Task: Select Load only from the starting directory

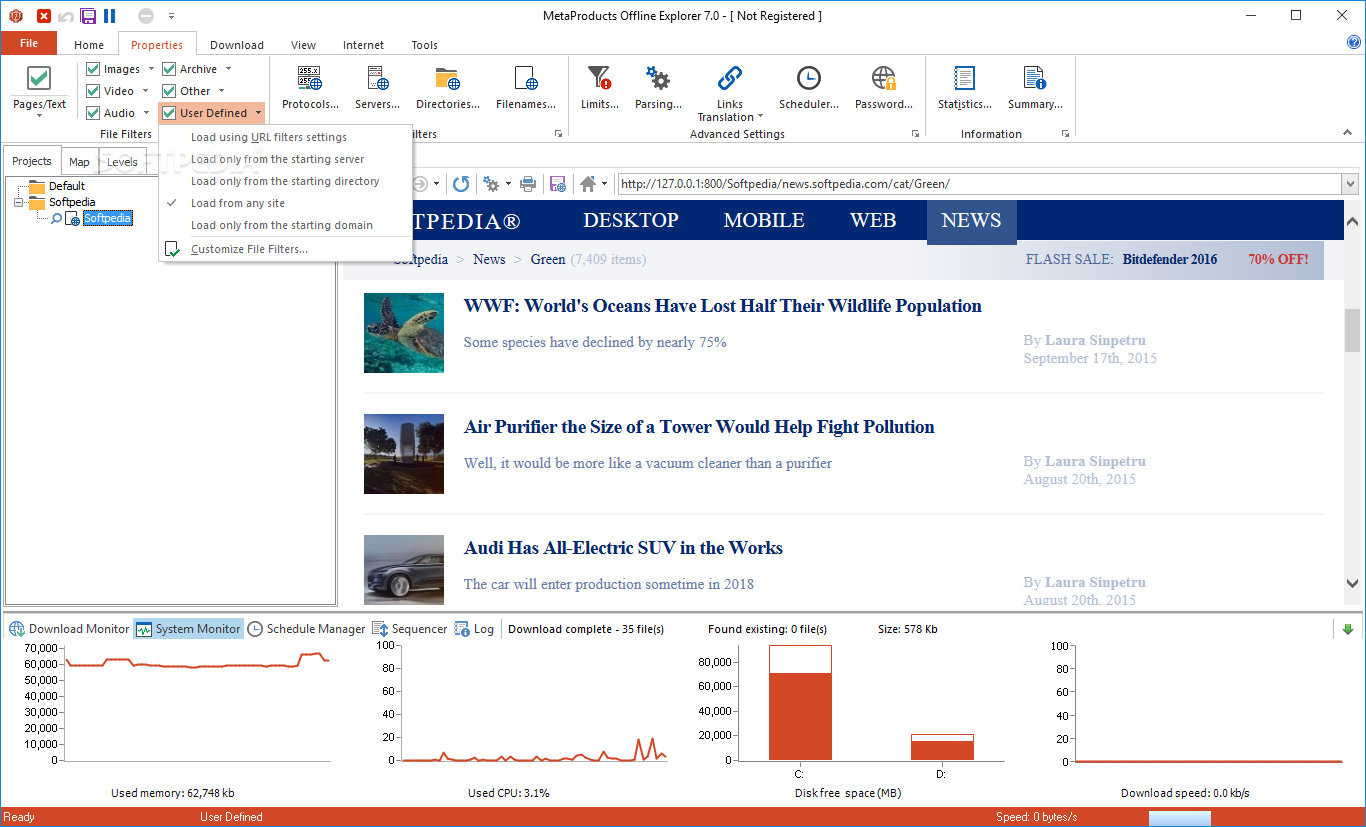Action: click(285, 181)
